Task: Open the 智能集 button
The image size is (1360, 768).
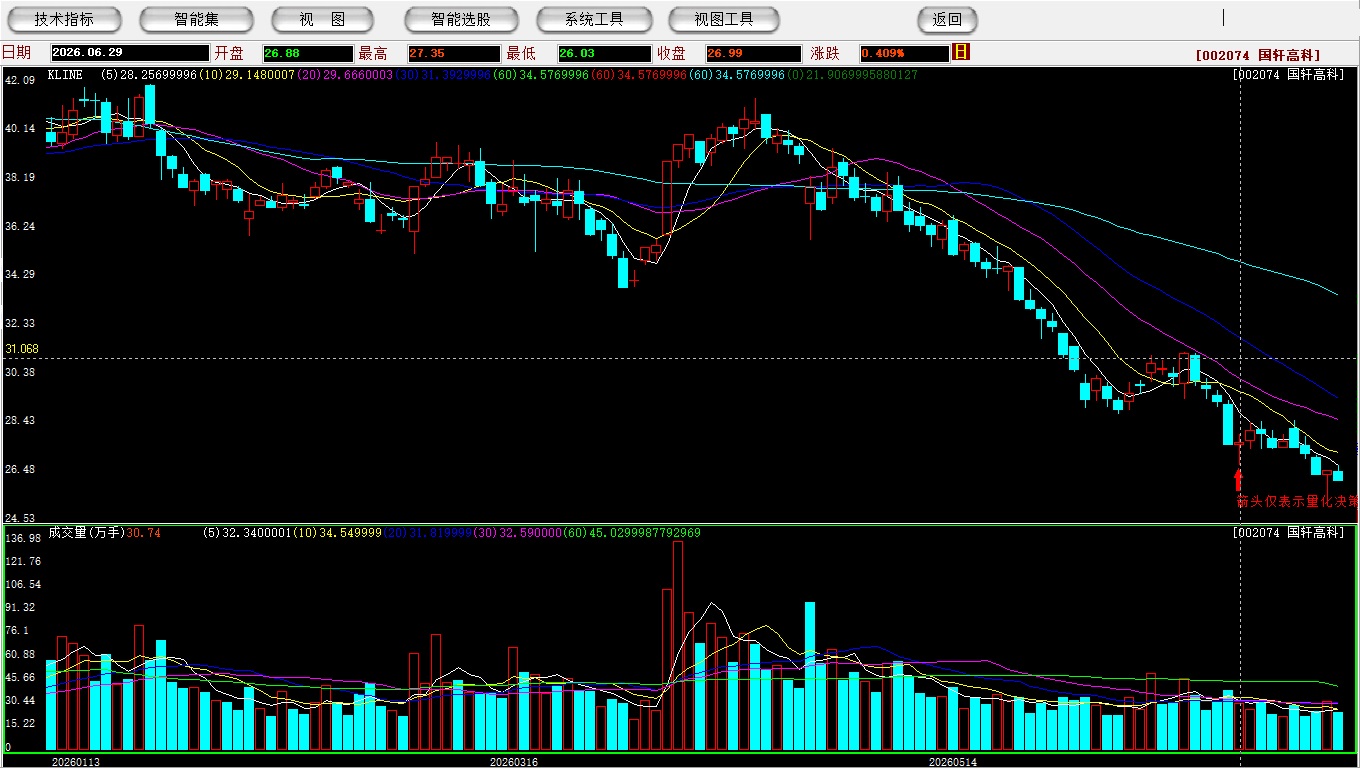Action: tap(196, 19)
